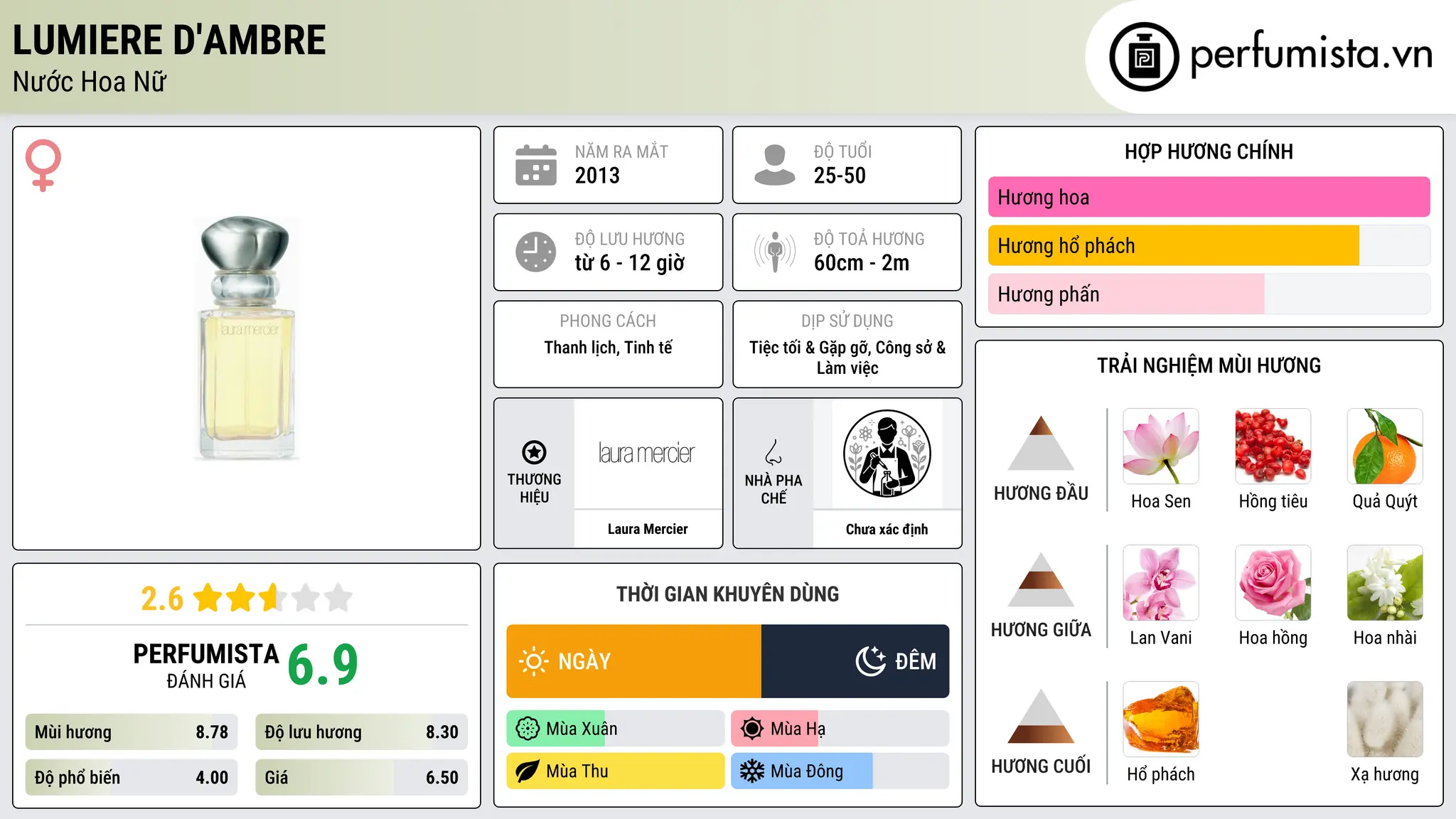This screenshot has height=819, width=1456.
Task: Click the leaf icon for Mùa Thu
Action: point(528,771)
